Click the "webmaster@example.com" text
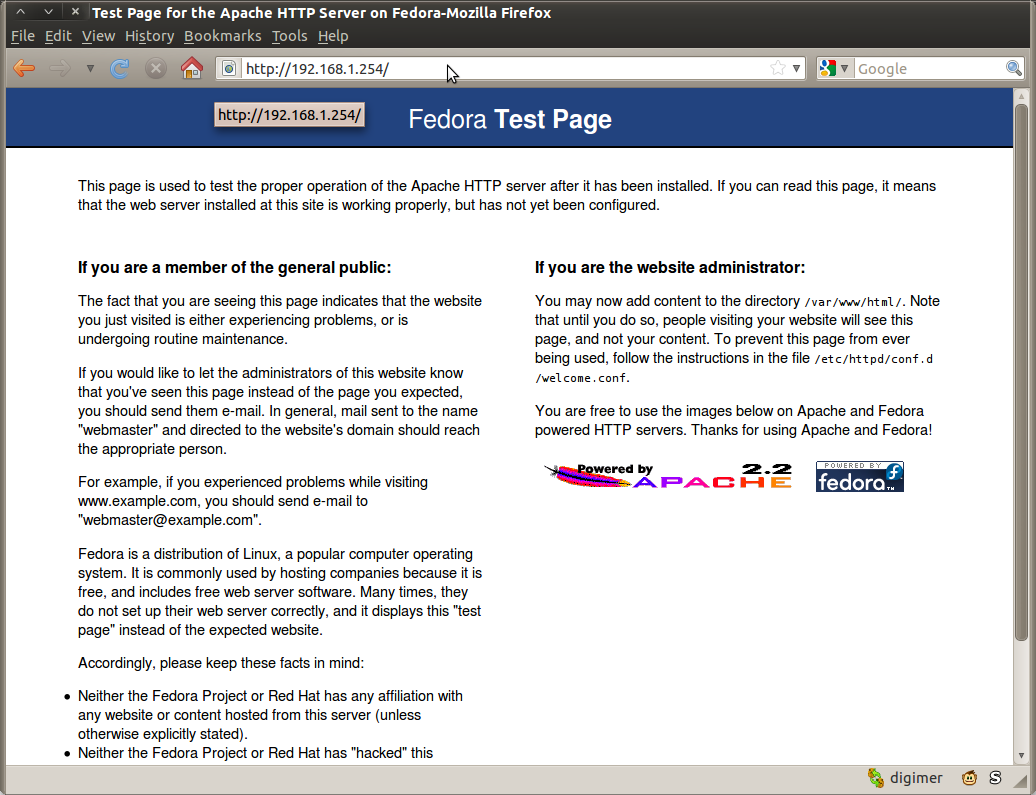This screenshot has height=795, width=1036. point(168,520)
